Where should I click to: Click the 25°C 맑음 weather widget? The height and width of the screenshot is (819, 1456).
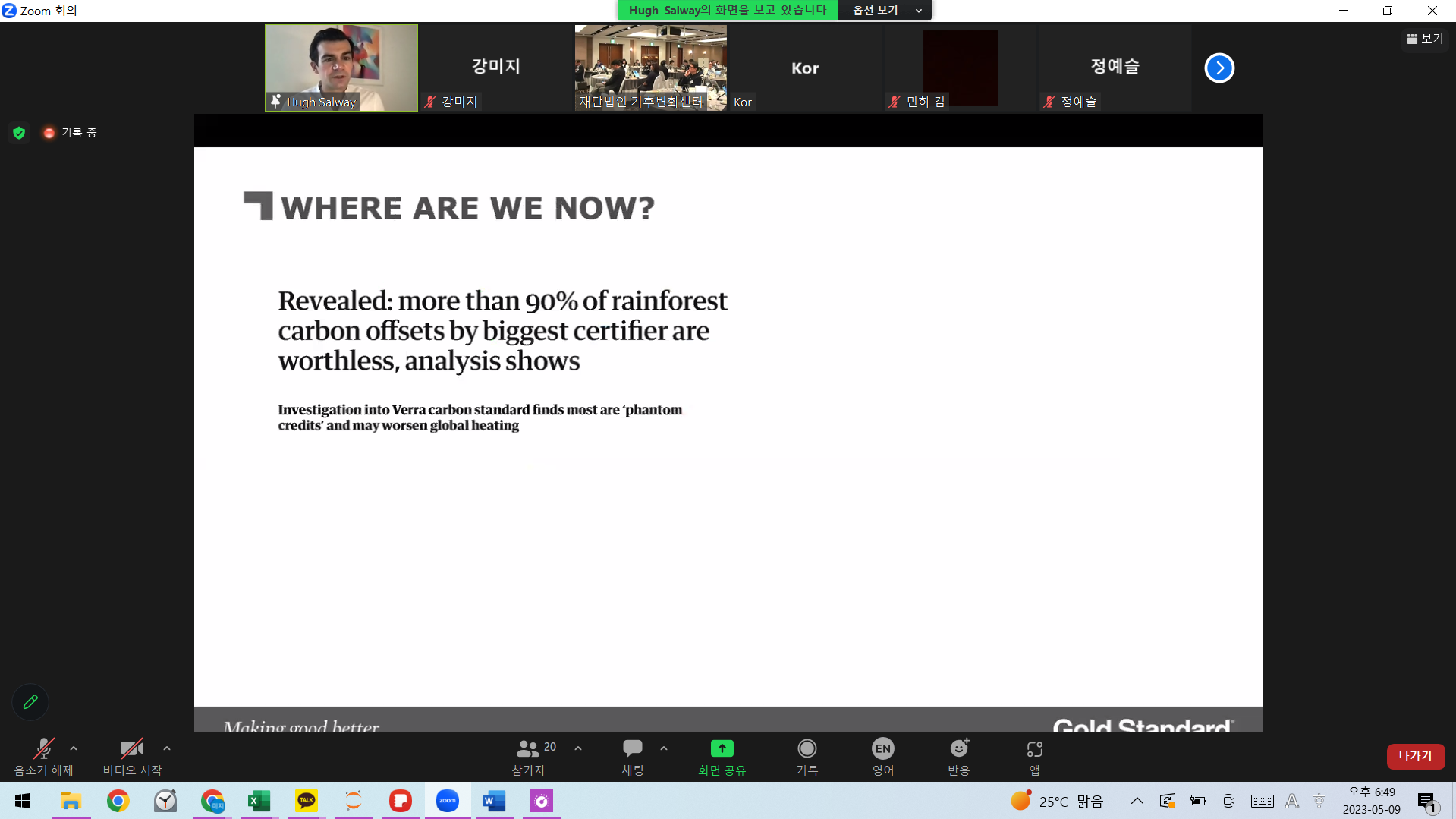pos(1057,801)
